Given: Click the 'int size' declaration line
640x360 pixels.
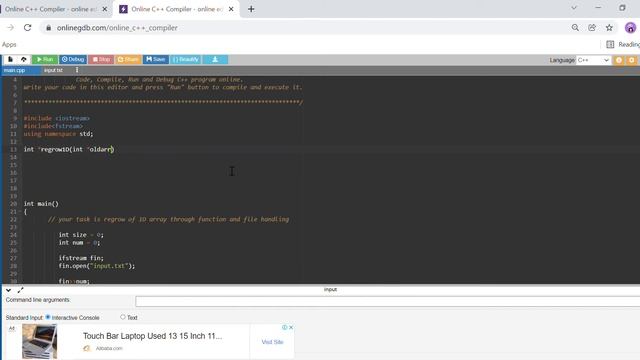Looking at the screenshot, I should 81,235.
